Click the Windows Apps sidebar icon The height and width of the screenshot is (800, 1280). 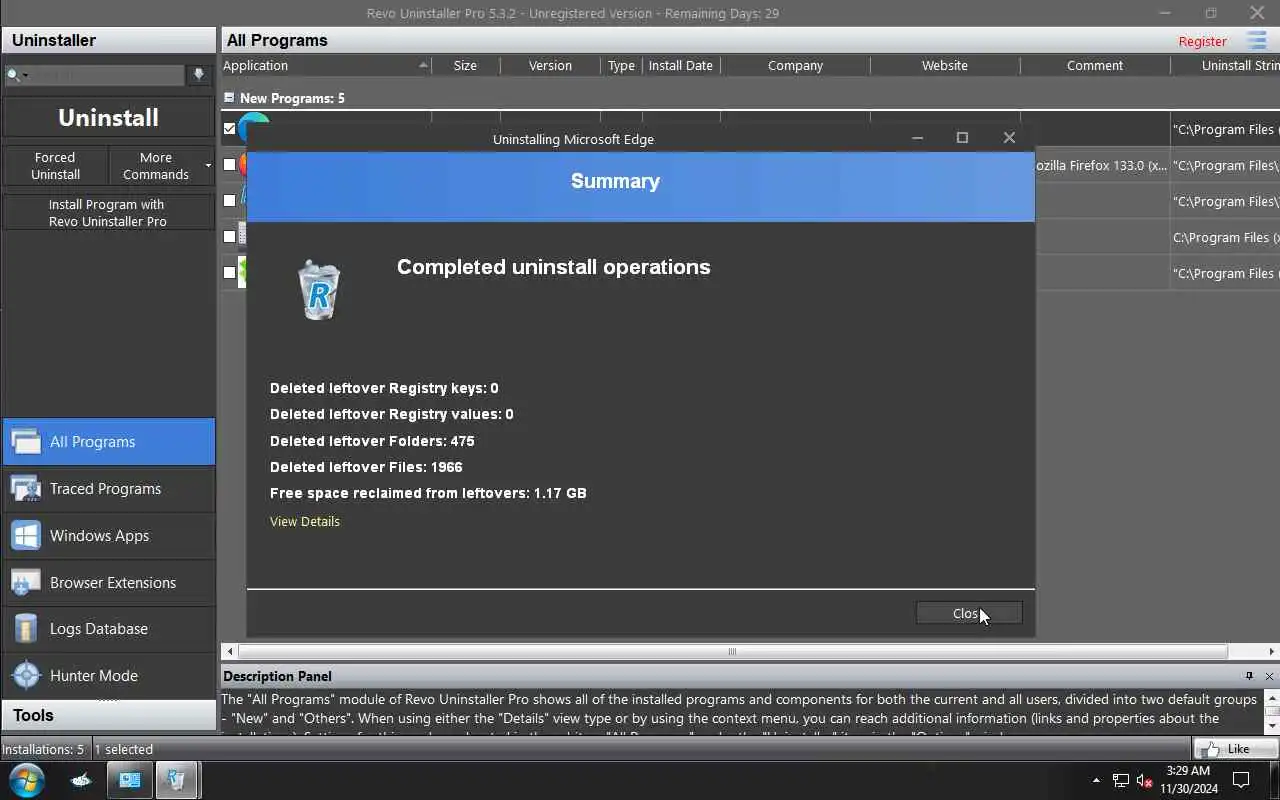[26, 535]
